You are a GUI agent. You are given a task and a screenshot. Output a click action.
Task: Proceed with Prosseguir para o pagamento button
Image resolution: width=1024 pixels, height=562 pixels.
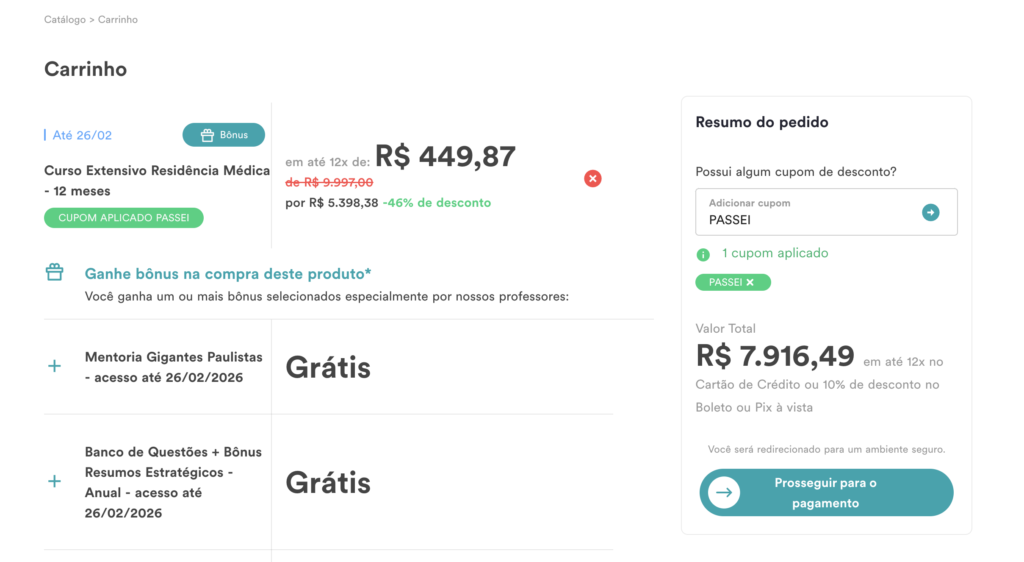[x=826, y=493]
